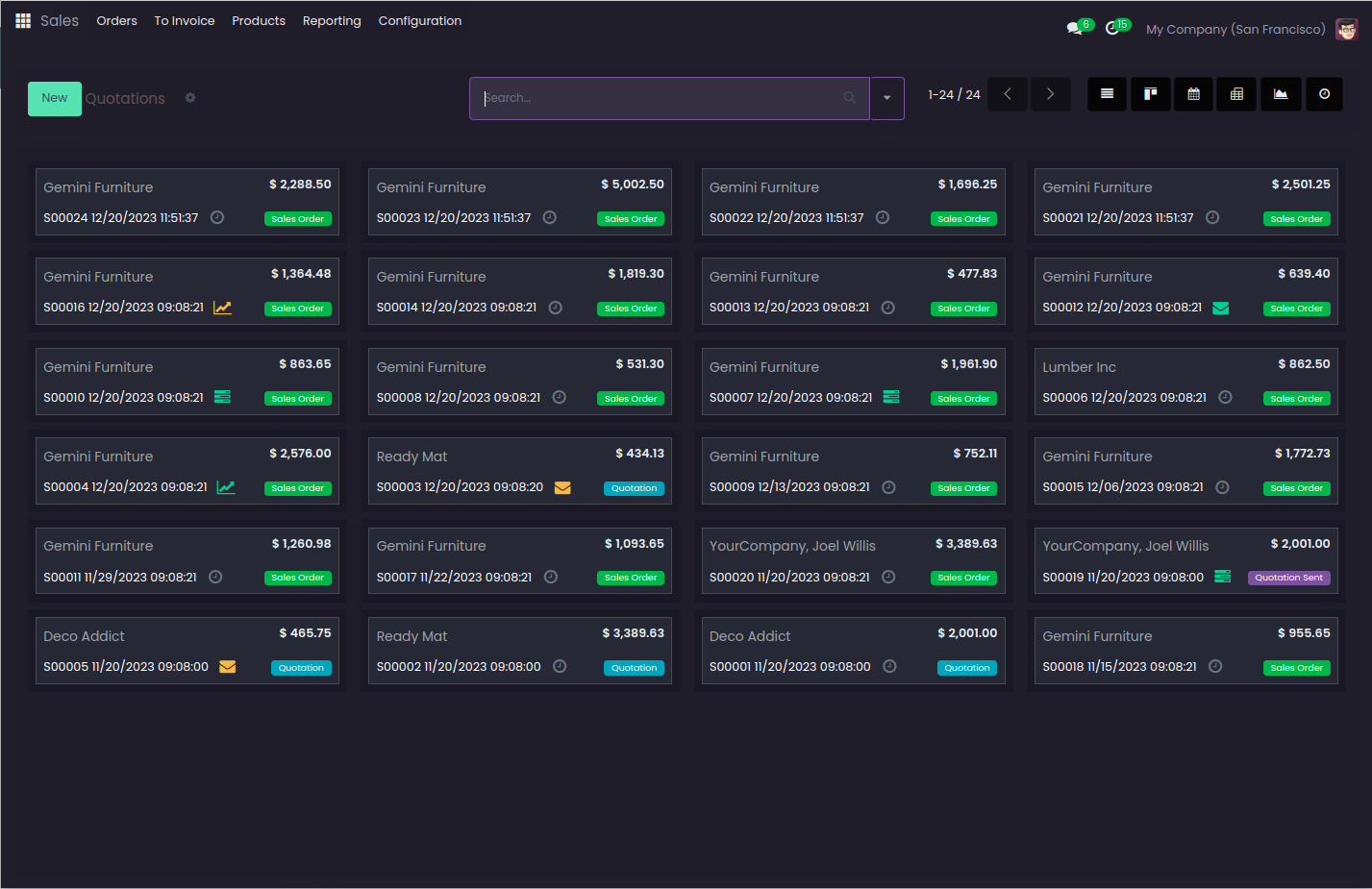Switch to kanban view
1372x889 pixels.
[1150, 94]
